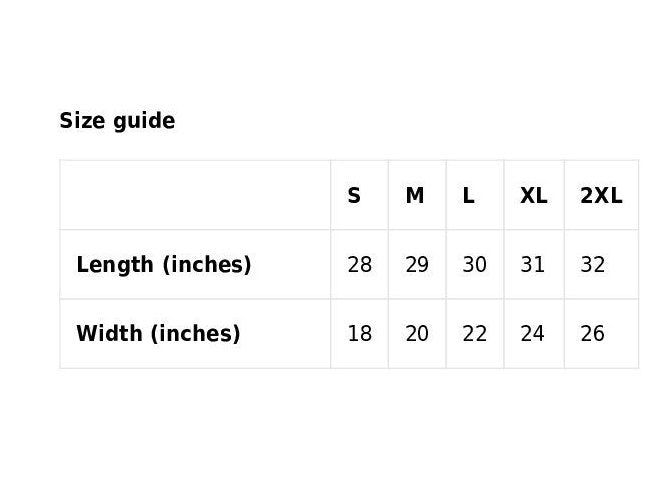Screen dimensions: 665x499
Task: Click the width value 24 cell
Action: pyautogui.click(x=533, y=333)
